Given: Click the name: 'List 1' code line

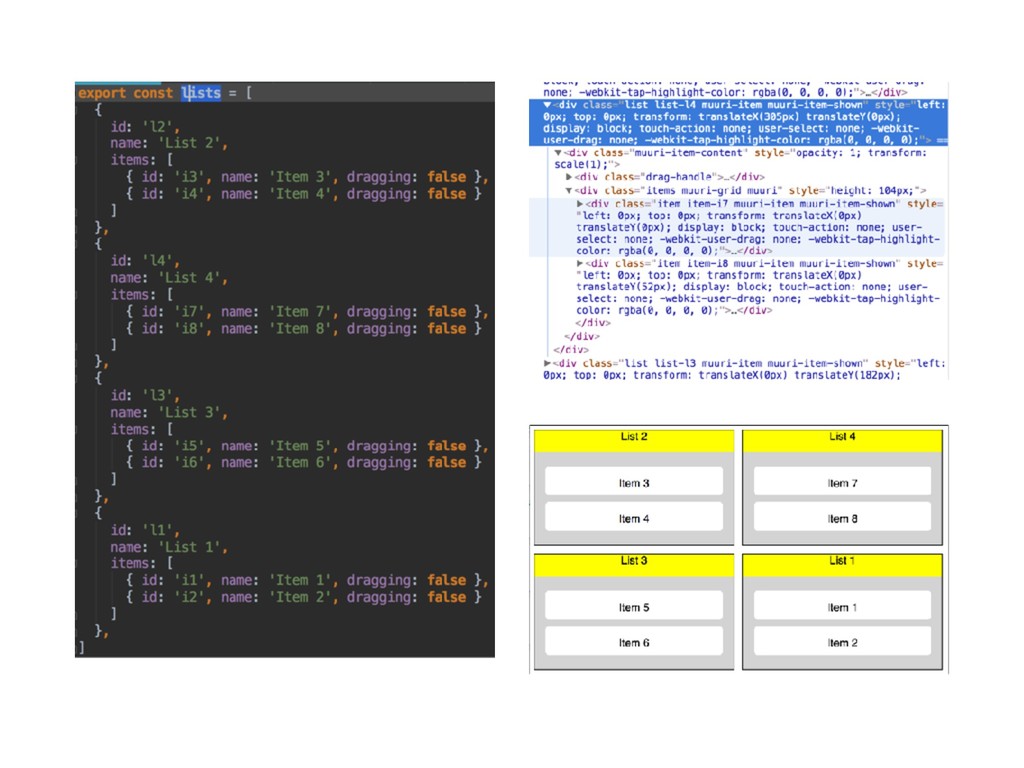Looking at the screenshot, I should coord(168,547).
